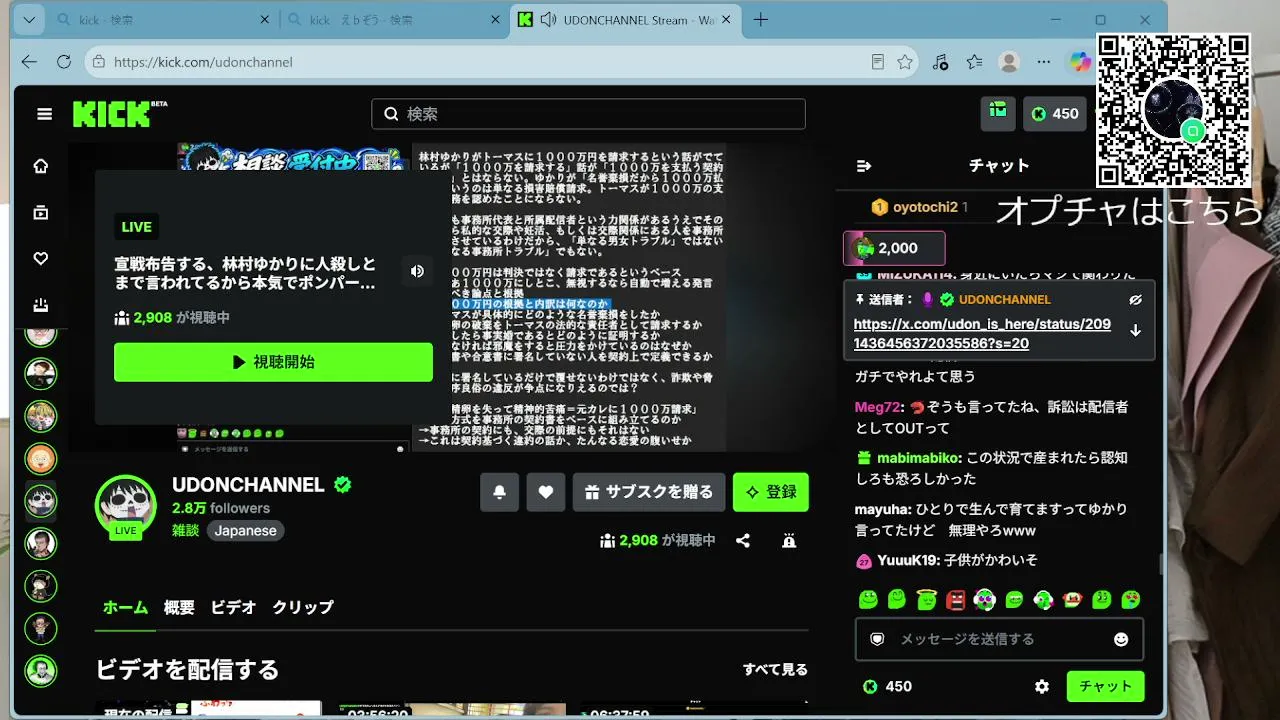Viewport: 1280px width, 720px height.
Task: Click the Japanese language tag
Action: (245, 531)
